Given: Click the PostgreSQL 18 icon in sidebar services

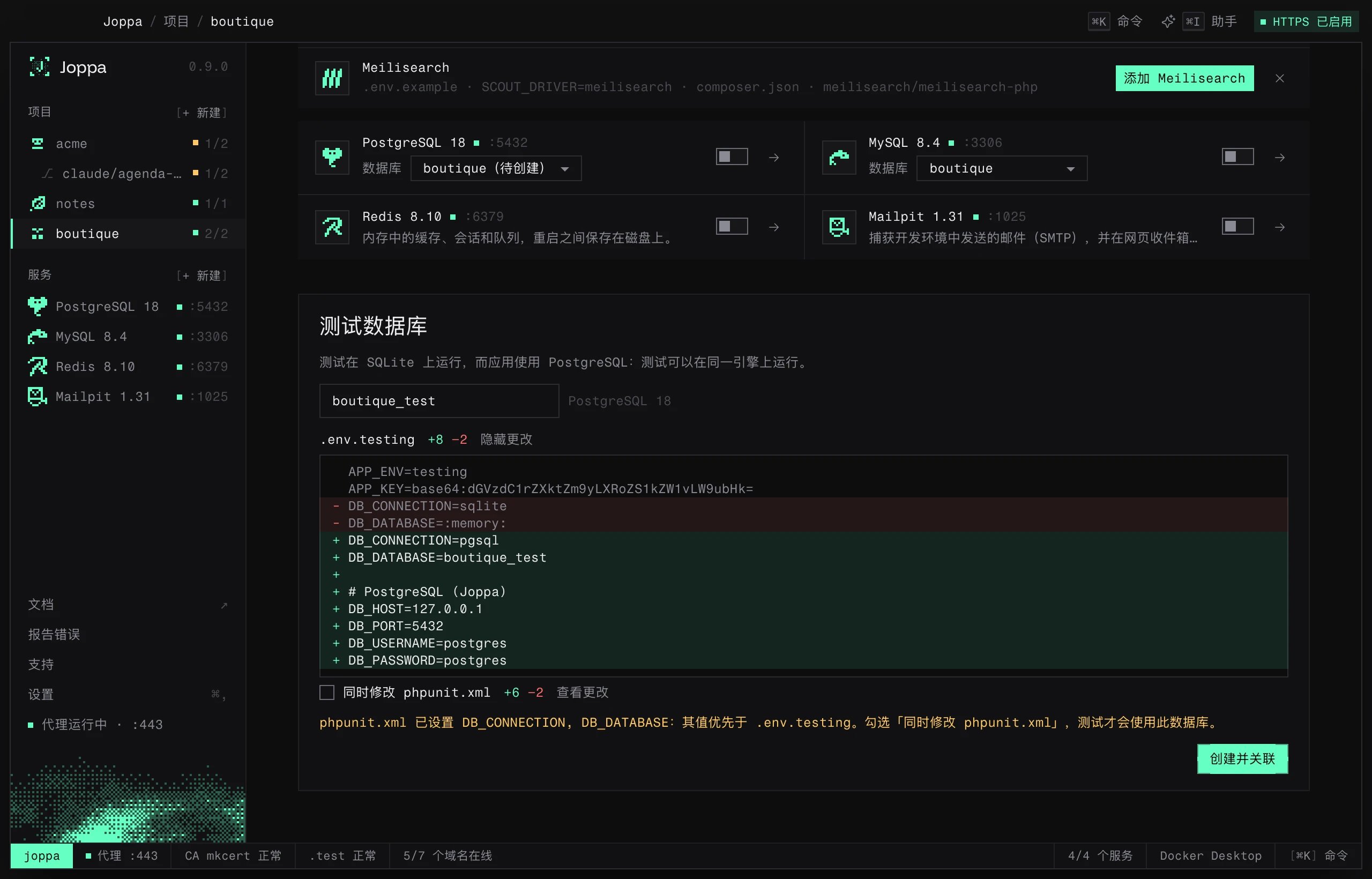Looking at the screenshot, I should pyautogui.click(x=38, y=307).
